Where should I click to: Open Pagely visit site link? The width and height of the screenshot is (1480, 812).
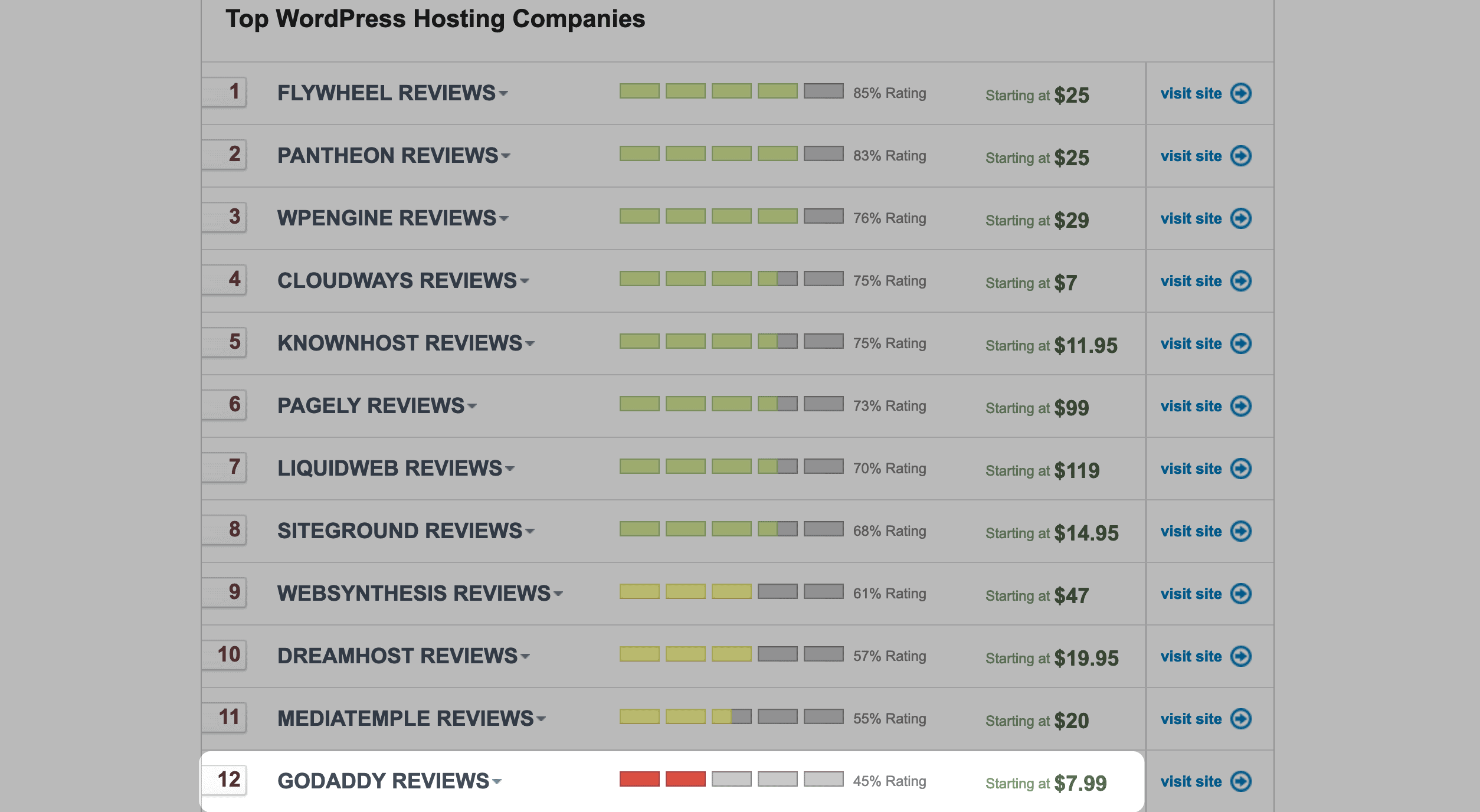1191,406
